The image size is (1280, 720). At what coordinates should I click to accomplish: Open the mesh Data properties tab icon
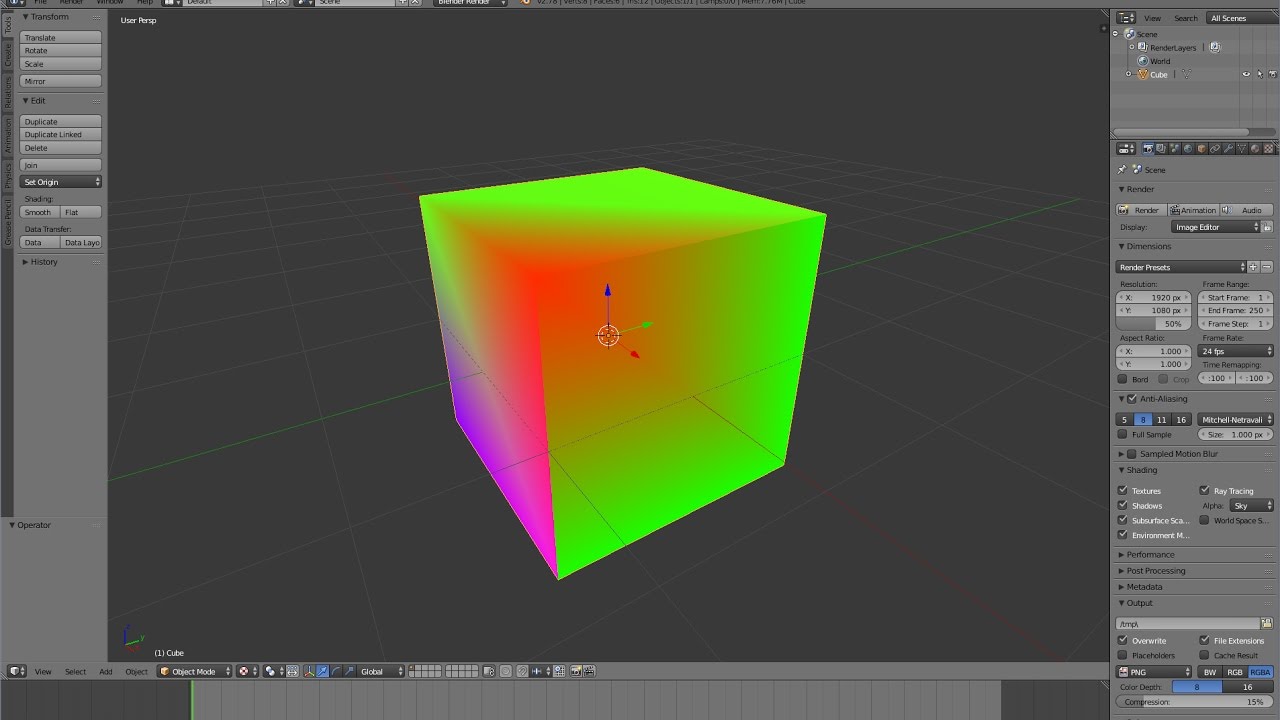click(x=1241, y=149)
